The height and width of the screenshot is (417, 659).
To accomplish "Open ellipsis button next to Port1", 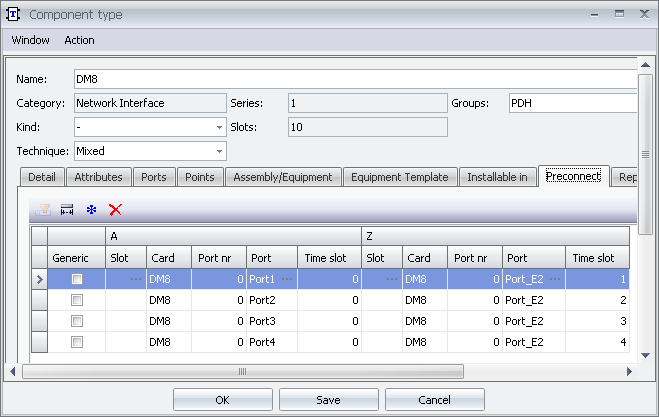I will point(287,279).
